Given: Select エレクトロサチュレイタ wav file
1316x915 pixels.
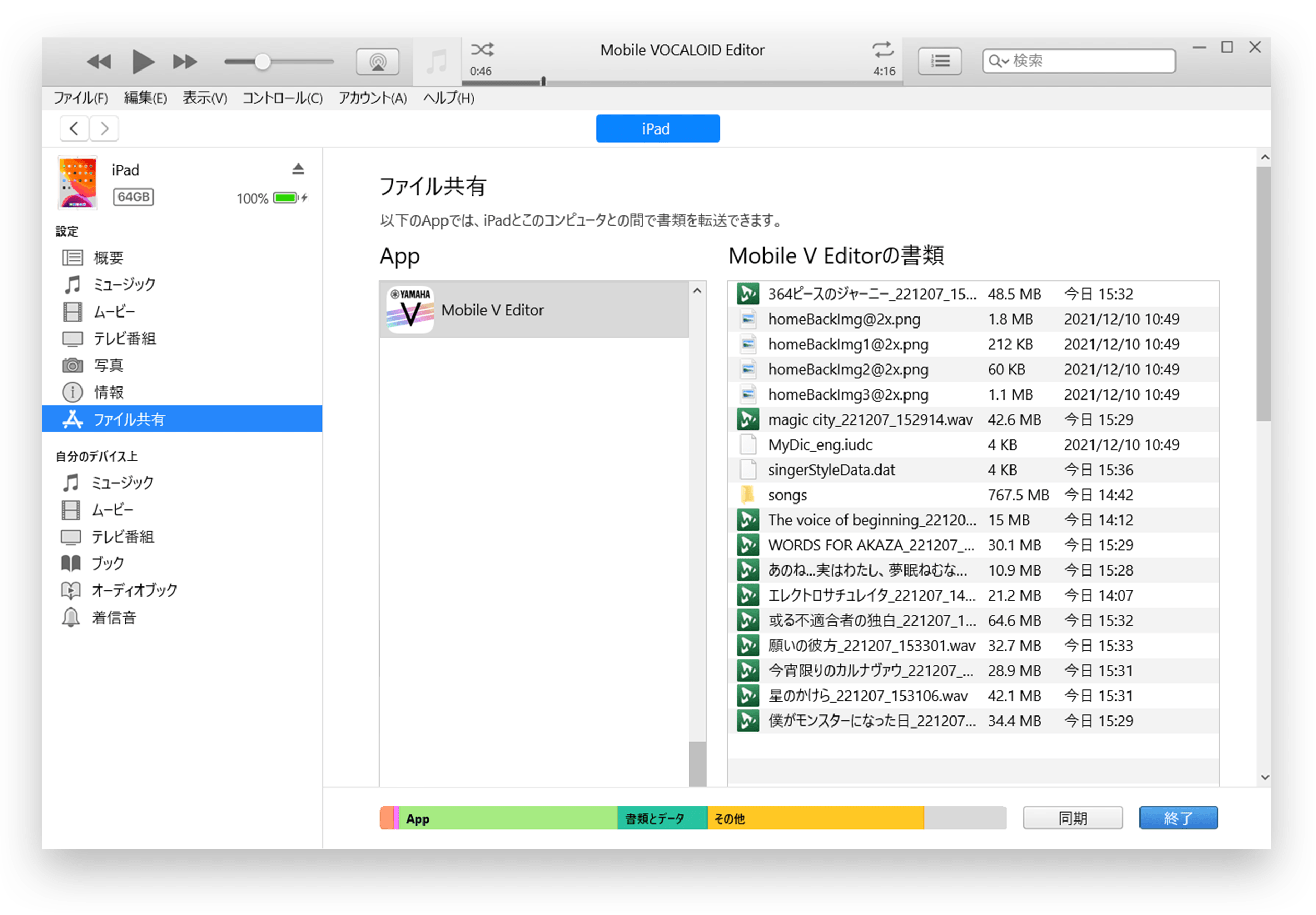Looking at the screenshot, I should (973, 596).
